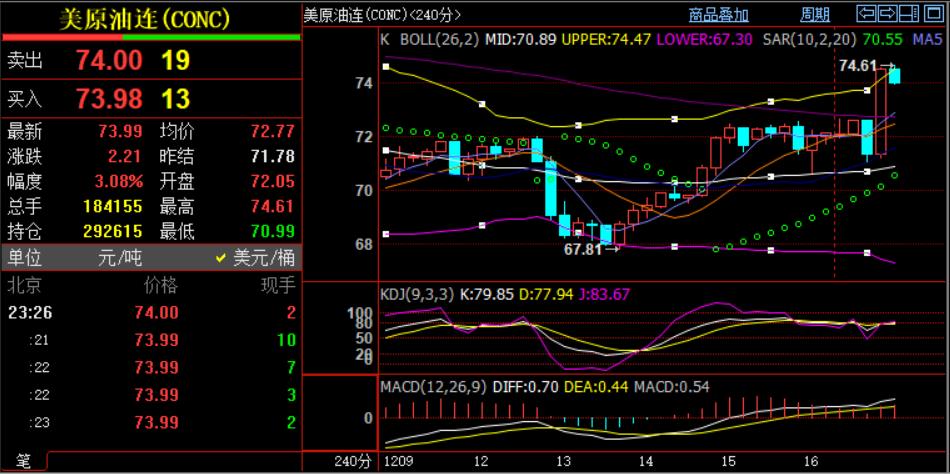Click the red-green buy/sell ratio bar
The height and width of the screenshot is (474, 950).
coord(150,37)
